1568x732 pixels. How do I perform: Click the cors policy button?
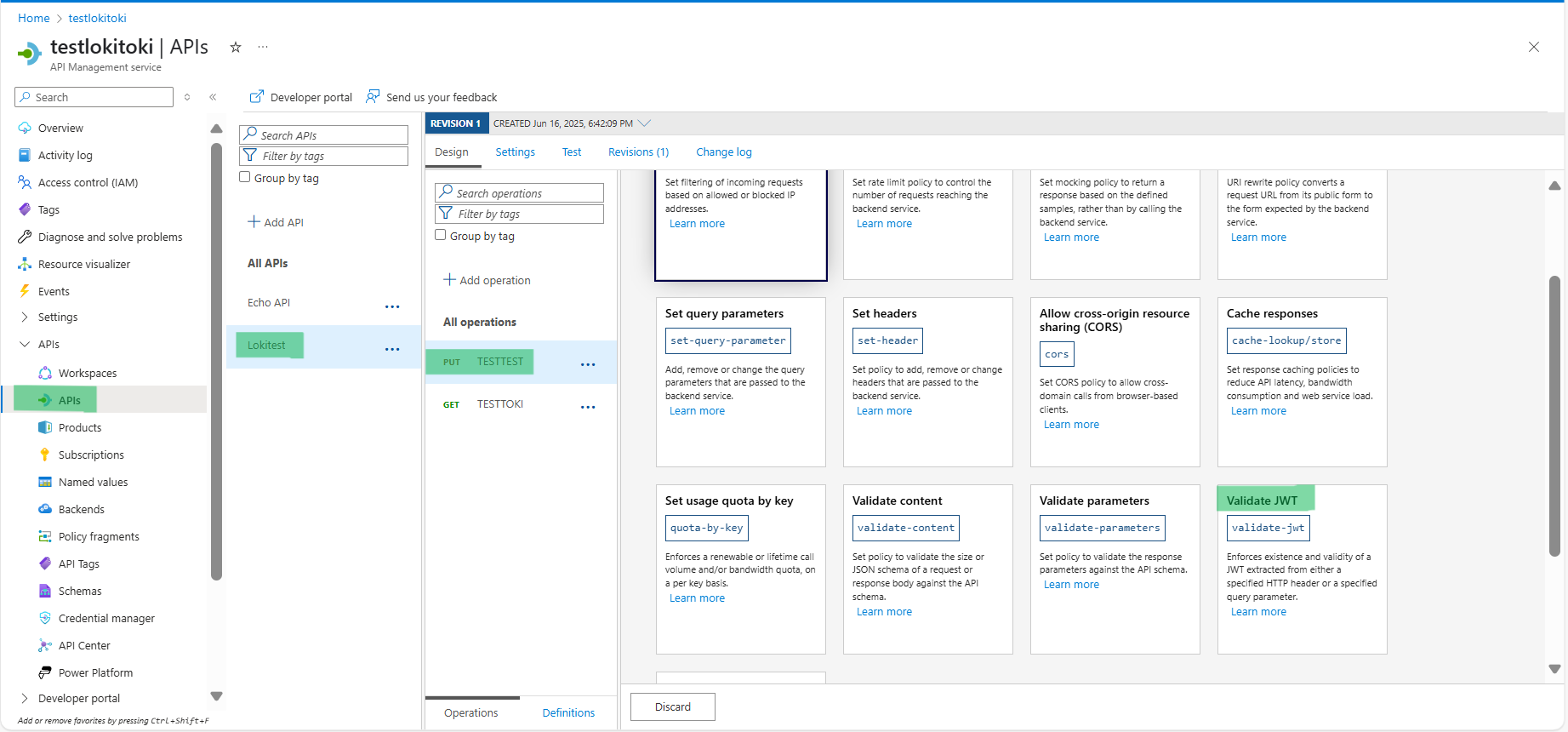(x=1057, y=354)
